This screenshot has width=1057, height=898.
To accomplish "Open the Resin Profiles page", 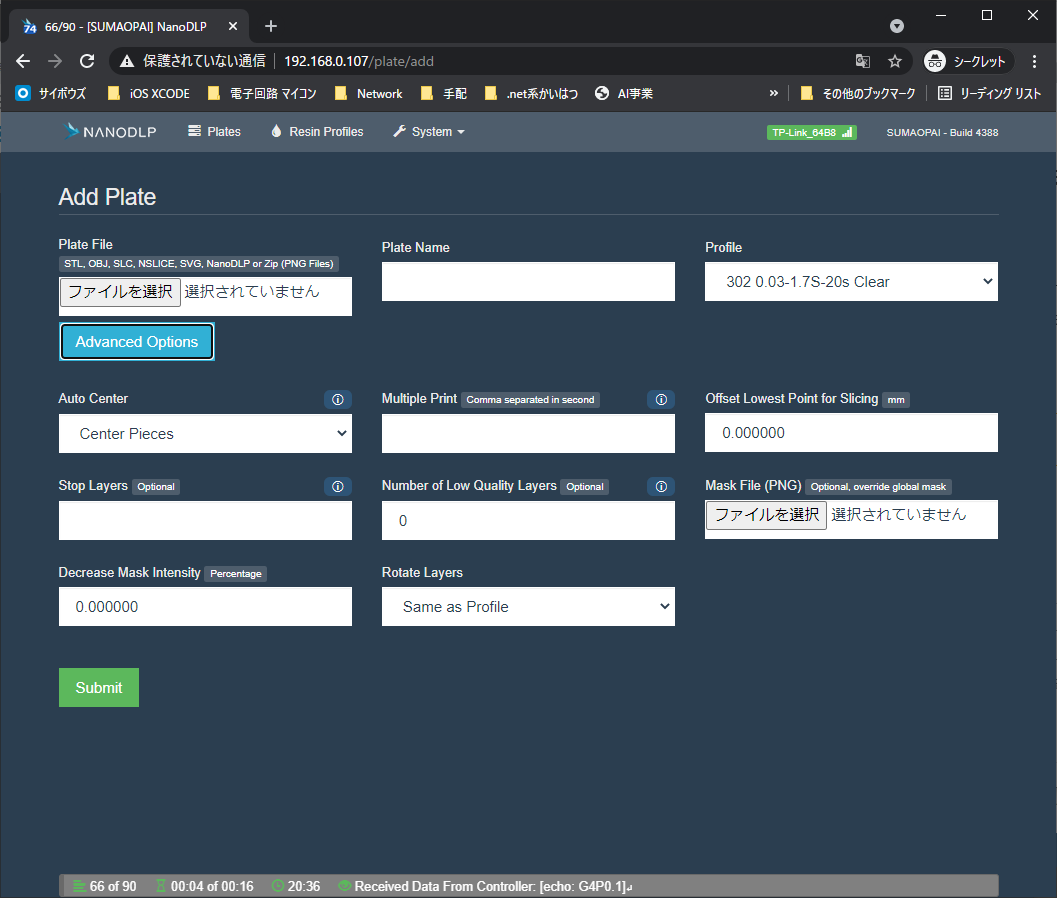I will click(x=317, y=131).
